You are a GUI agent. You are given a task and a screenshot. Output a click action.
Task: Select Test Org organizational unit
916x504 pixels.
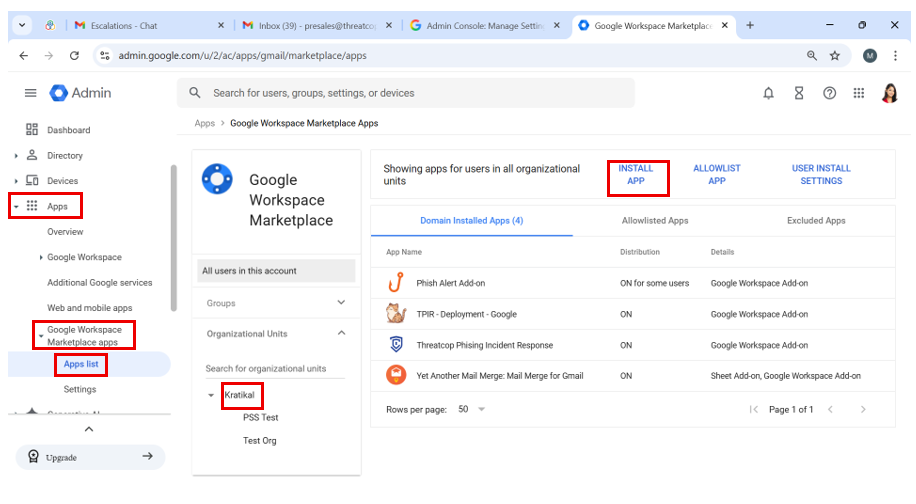[260, 441]
